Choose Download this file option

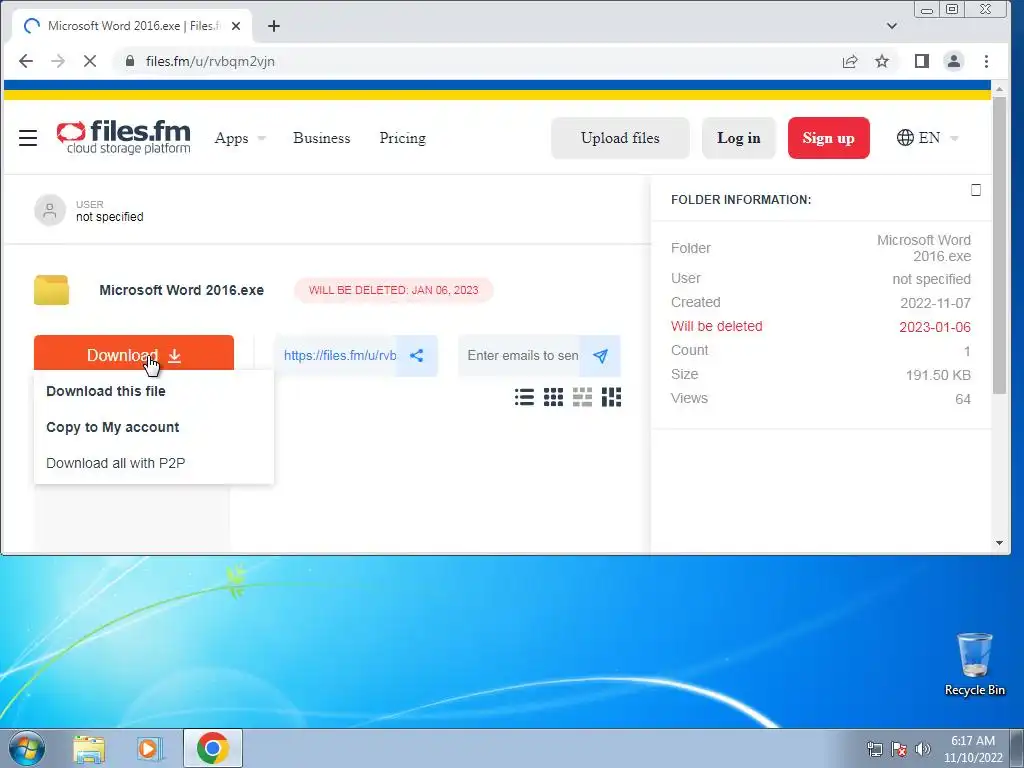tap(106, 391)
